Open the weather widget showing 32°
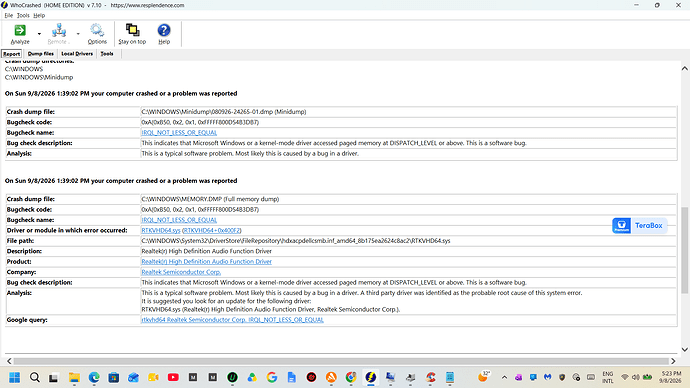This screenshot has height=388, width=690. [484, 377]
